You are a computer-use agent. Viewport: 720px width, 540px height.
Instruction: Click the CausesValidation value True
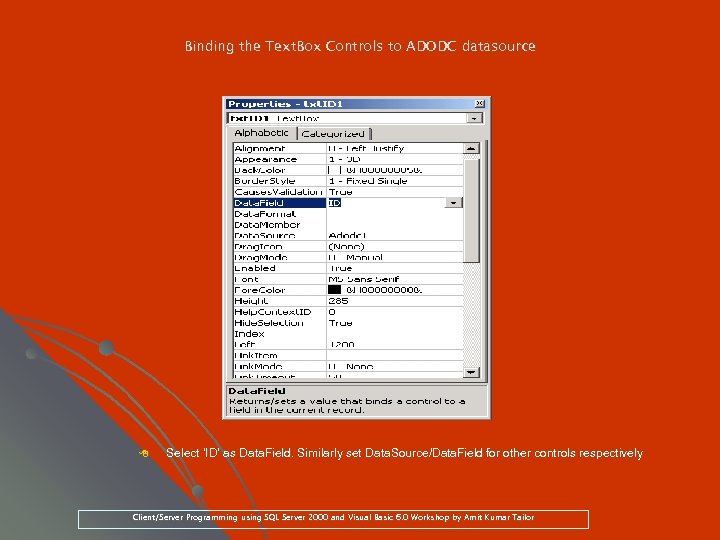(x=340, y=192)
